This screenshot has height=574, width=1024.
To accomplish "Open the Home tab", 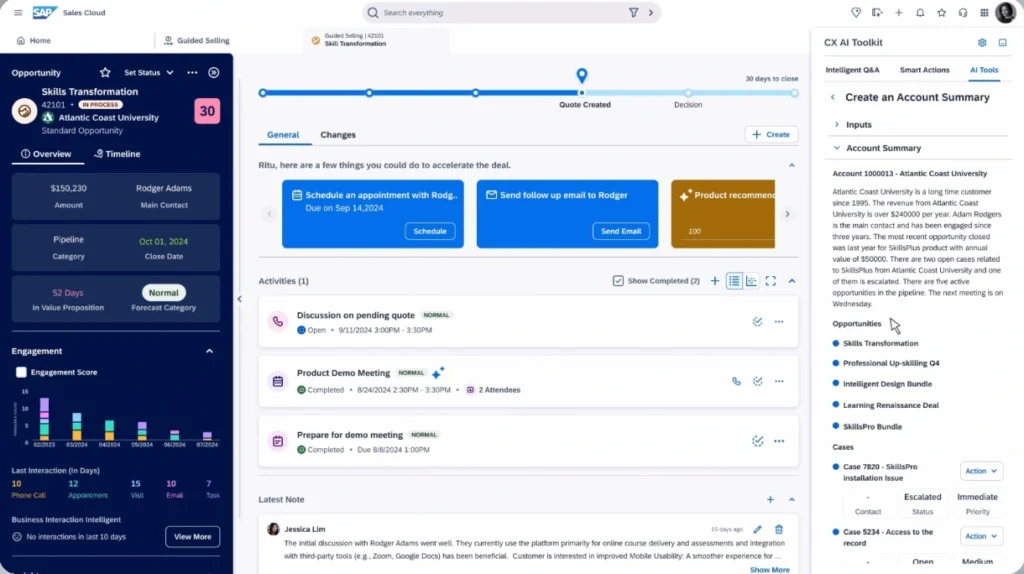I will click(x=33, y=40).
